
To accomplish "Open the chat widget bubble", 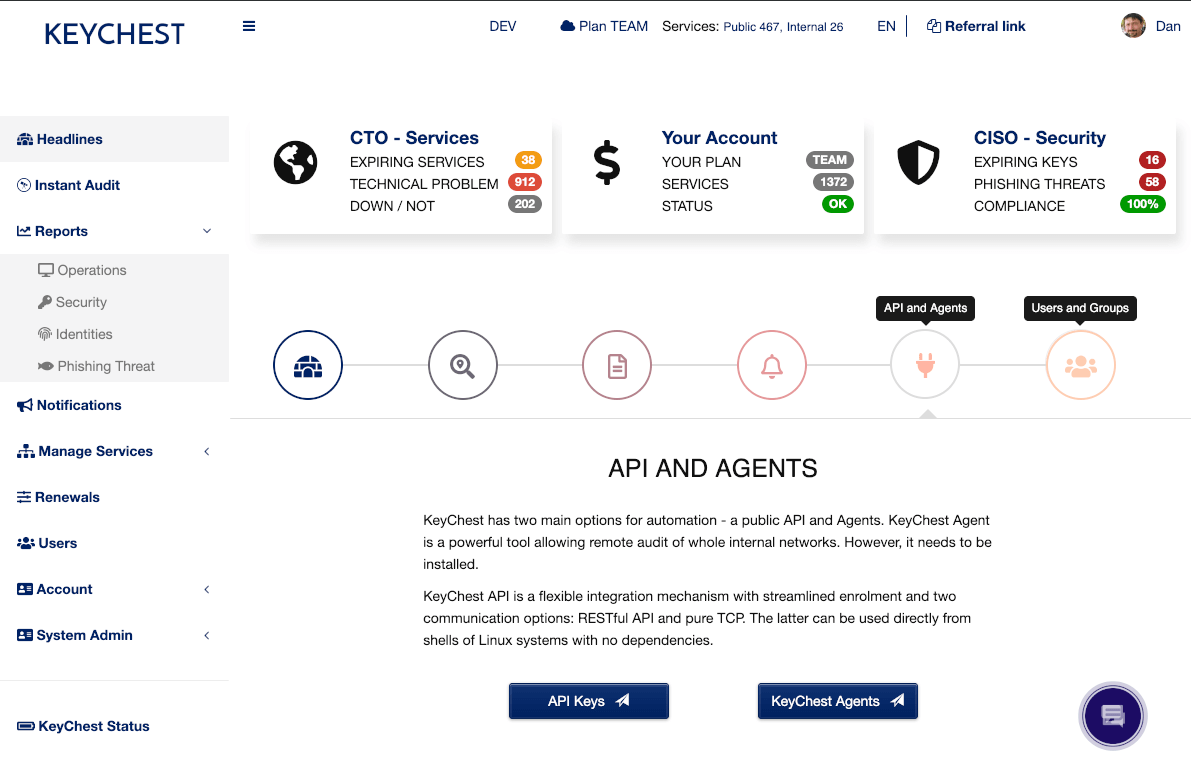I will tap(1113, 716).
